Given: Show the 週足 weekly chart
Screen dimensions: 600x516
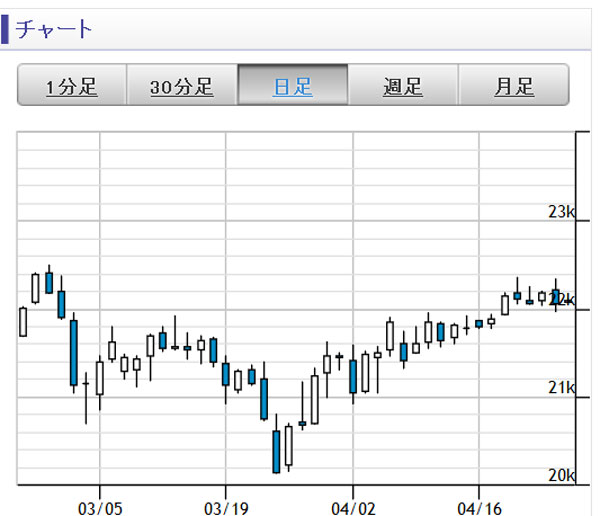Looking at the screenshot, I should (403, 86).
